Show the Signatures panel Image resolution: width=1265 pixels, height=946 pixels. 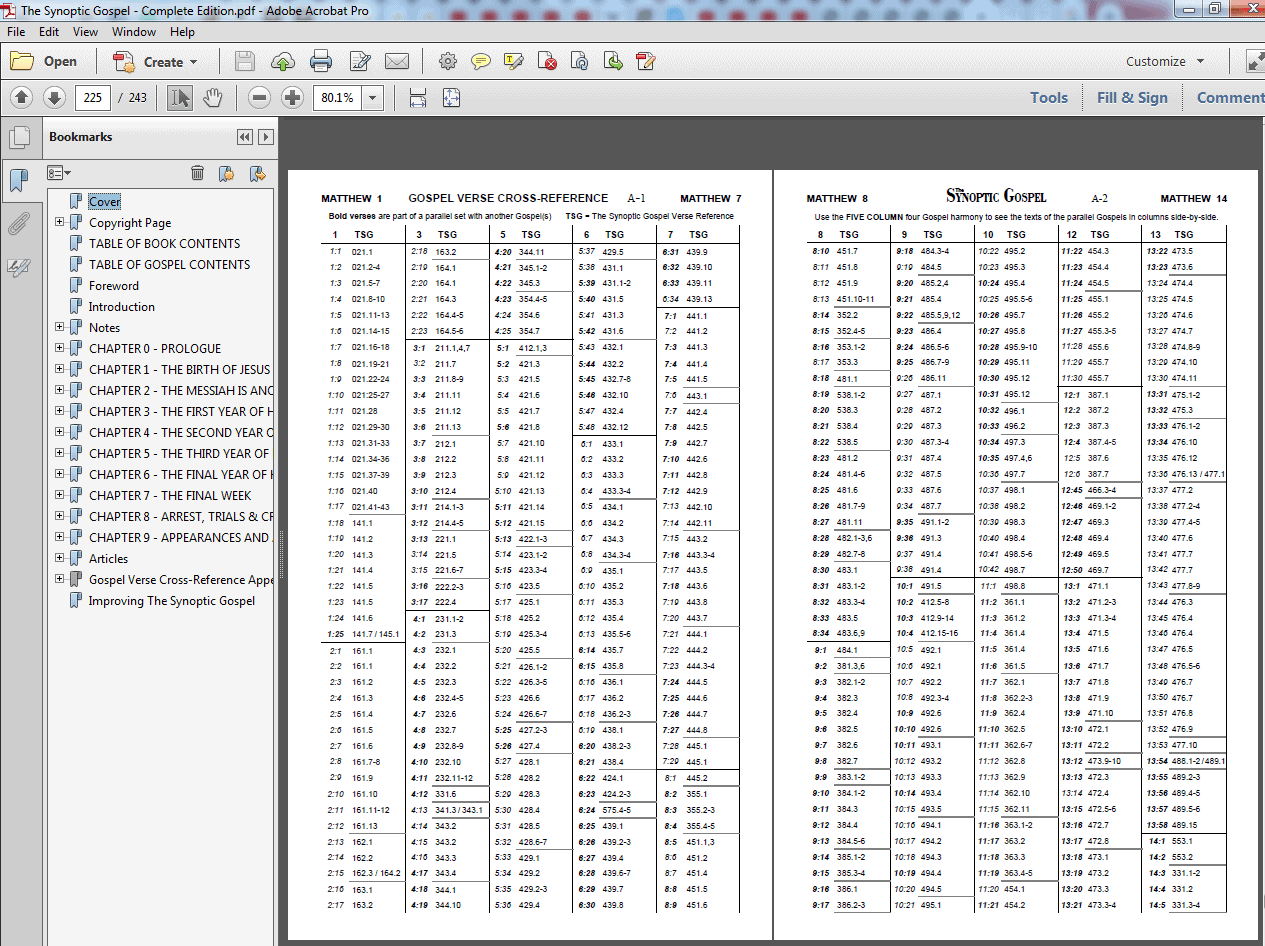tap(18, 266)
